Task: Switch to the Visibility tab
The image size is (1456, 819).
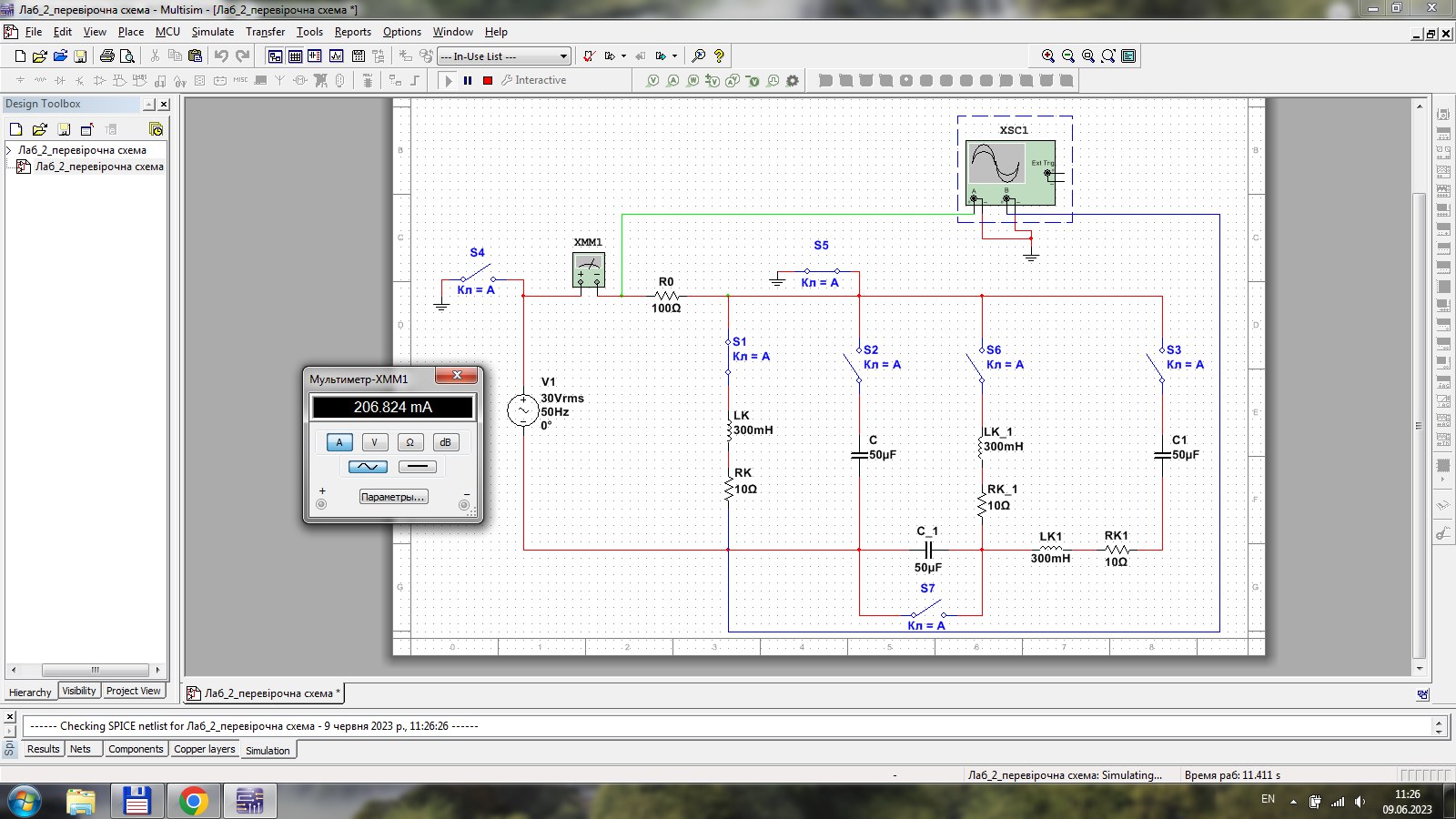Action: pyautogui.click(x=79, y=691)
